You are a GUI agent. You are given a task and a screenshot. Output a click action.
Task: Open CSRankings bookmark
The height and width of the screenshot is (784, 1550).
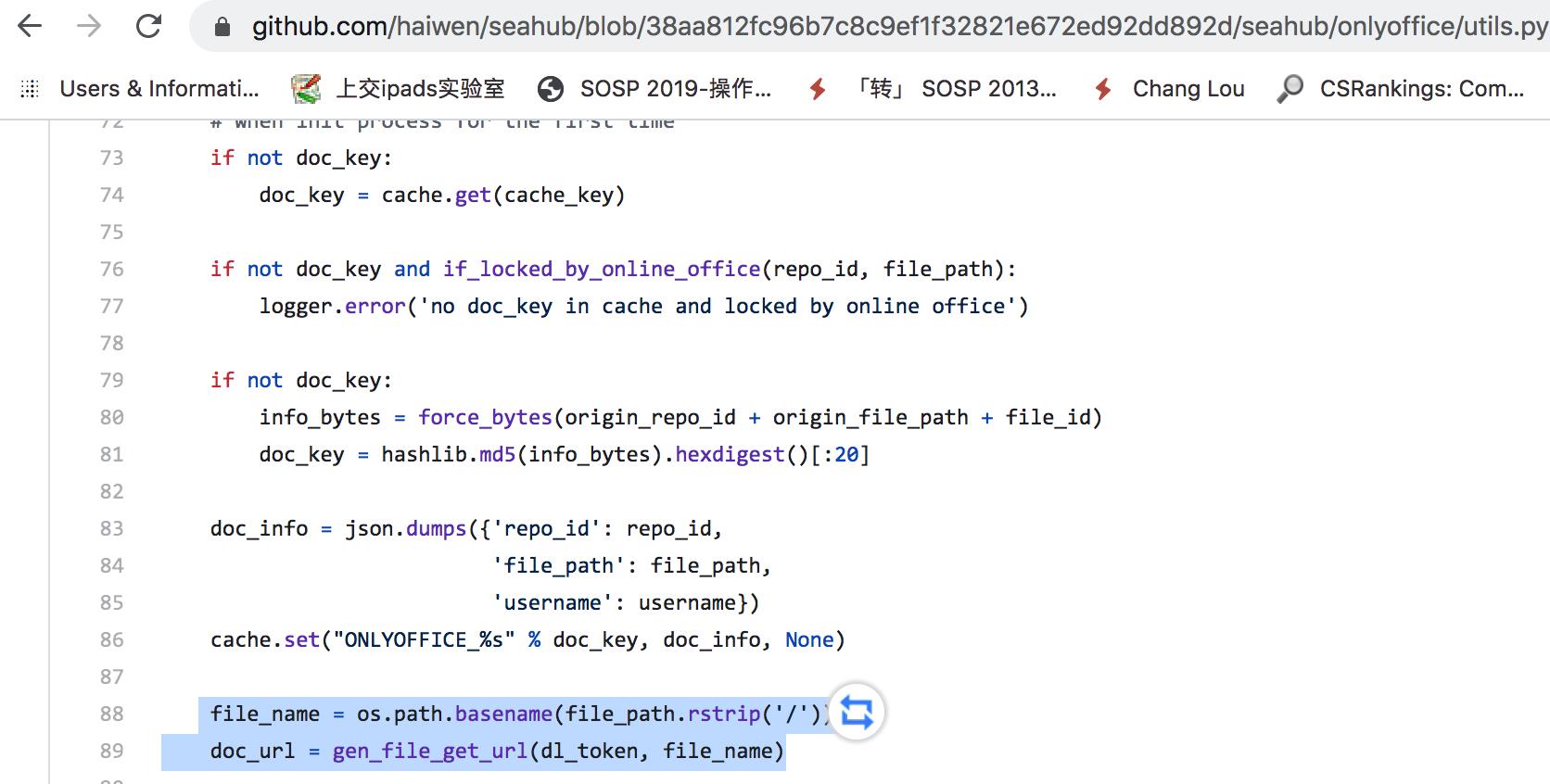click(1400, 89)
